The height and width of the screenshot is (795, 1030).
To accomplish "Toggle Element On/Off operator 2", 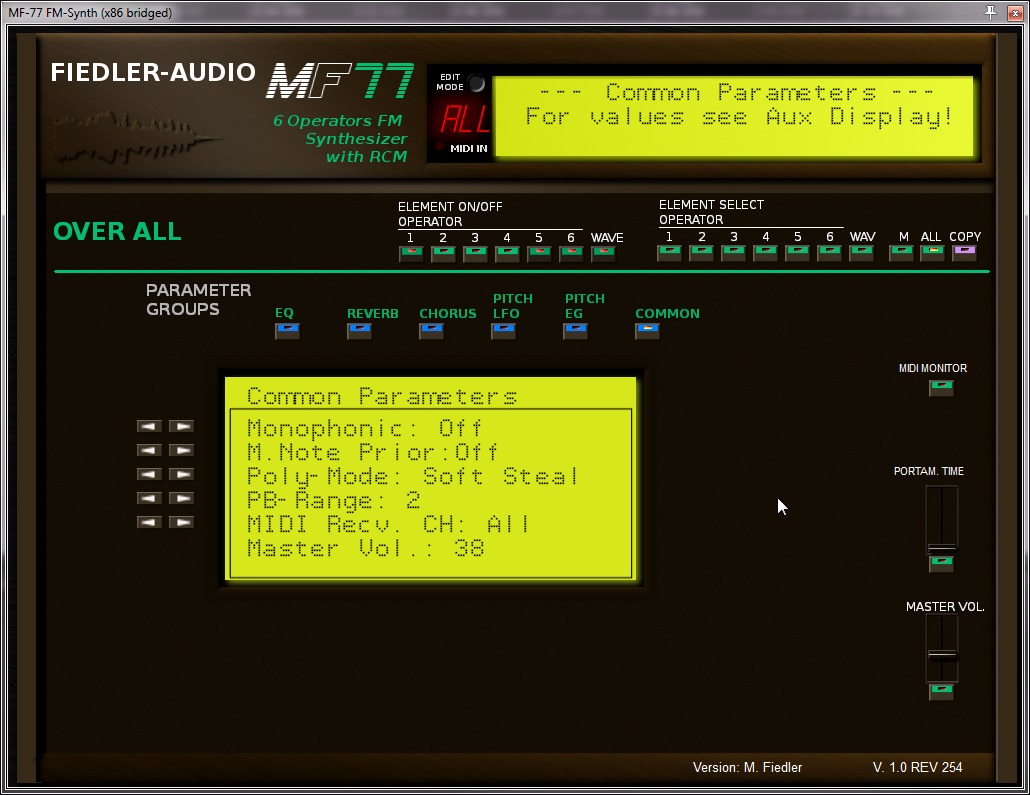I will [443, 254].
